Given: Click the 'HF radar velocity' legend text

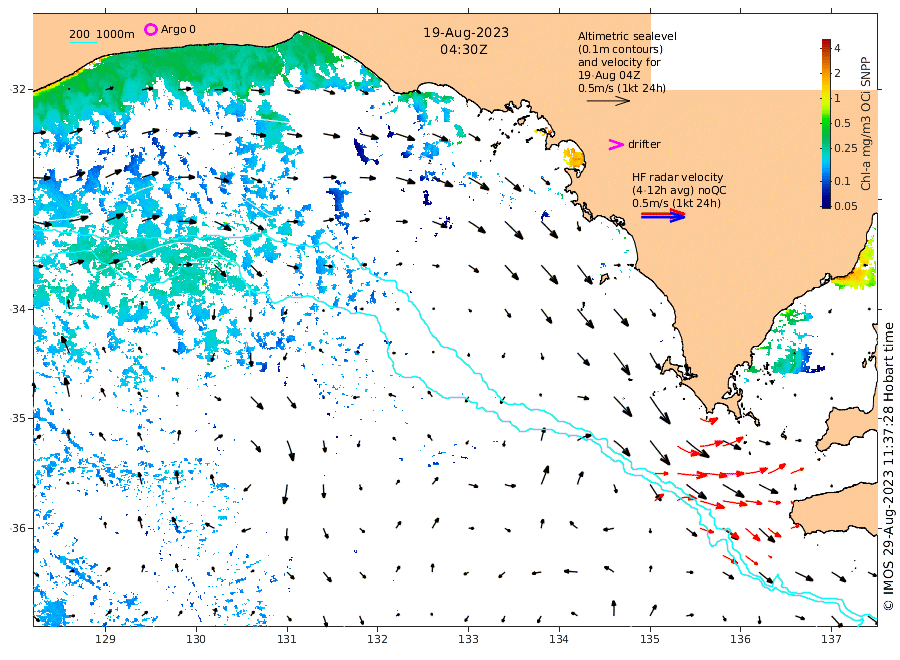Looking at the screenshot, I should point(677,177).
